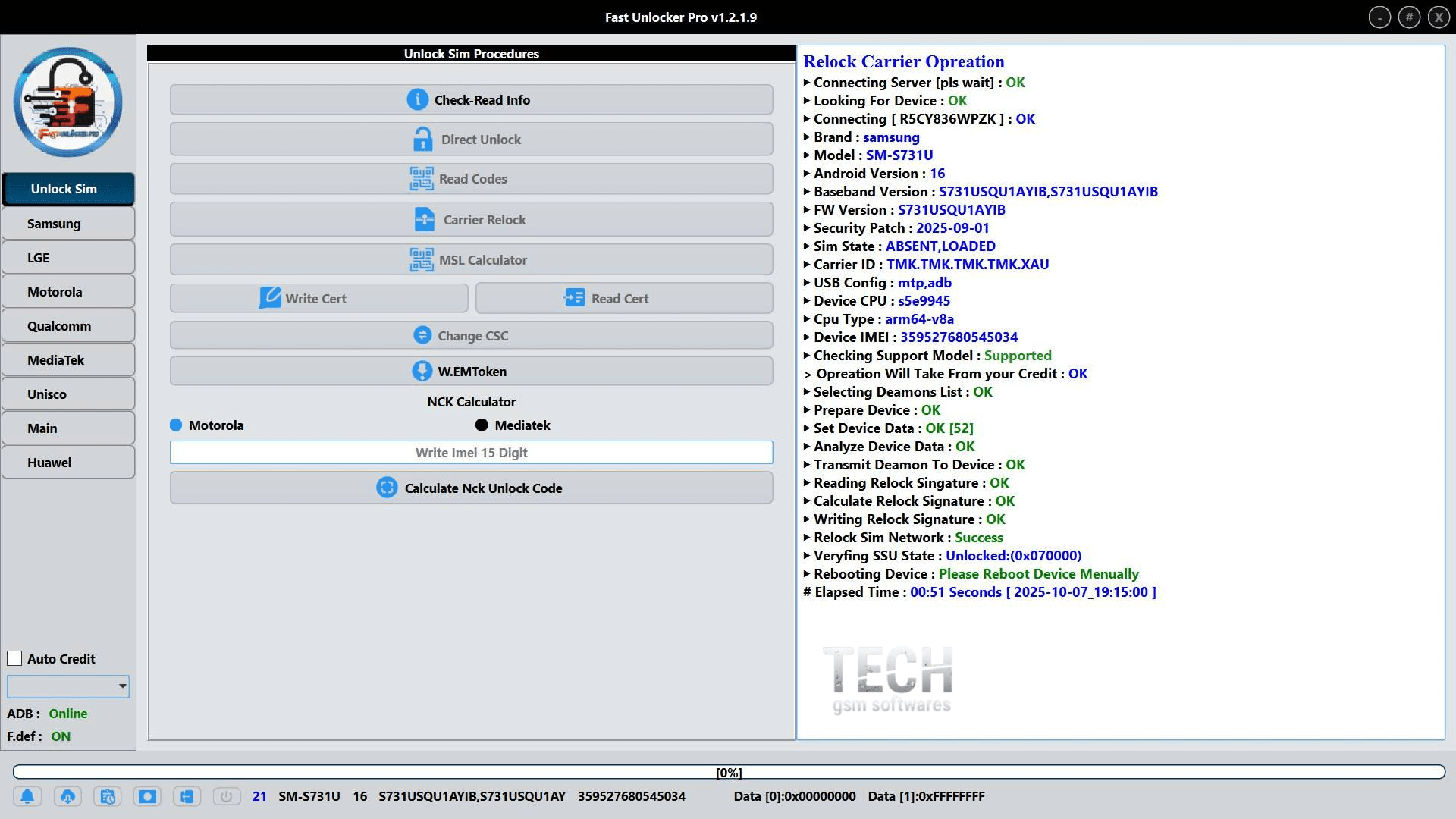Image resolution: width=1456 pixels, height=819 pixels.
Task: Click the logout door icon
Action: 187,796
